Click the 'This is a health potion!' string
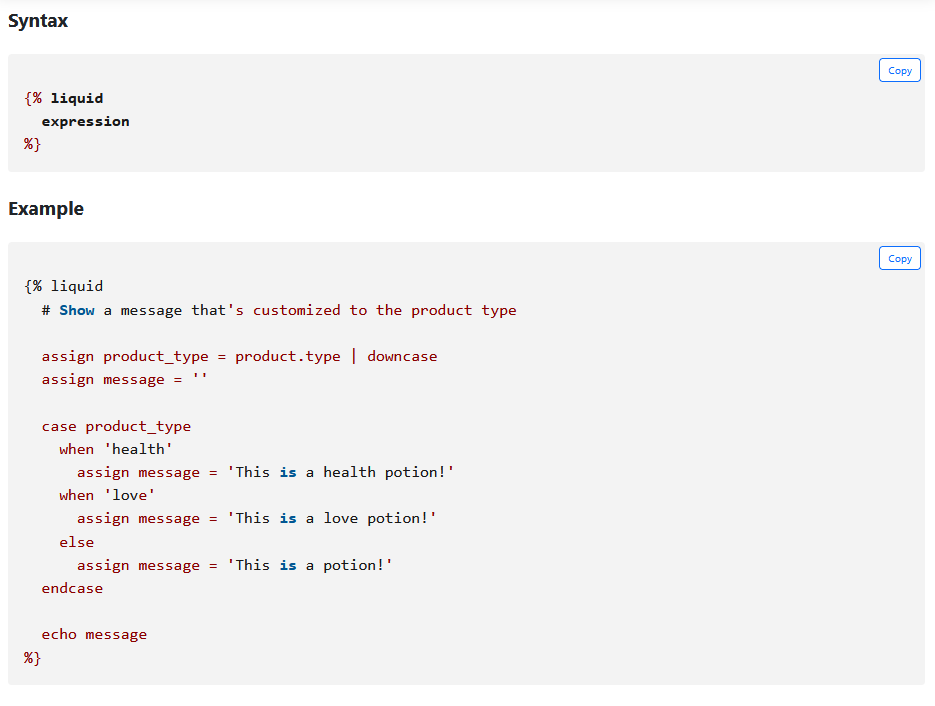The image size is (935, 706). click(339, 471)
